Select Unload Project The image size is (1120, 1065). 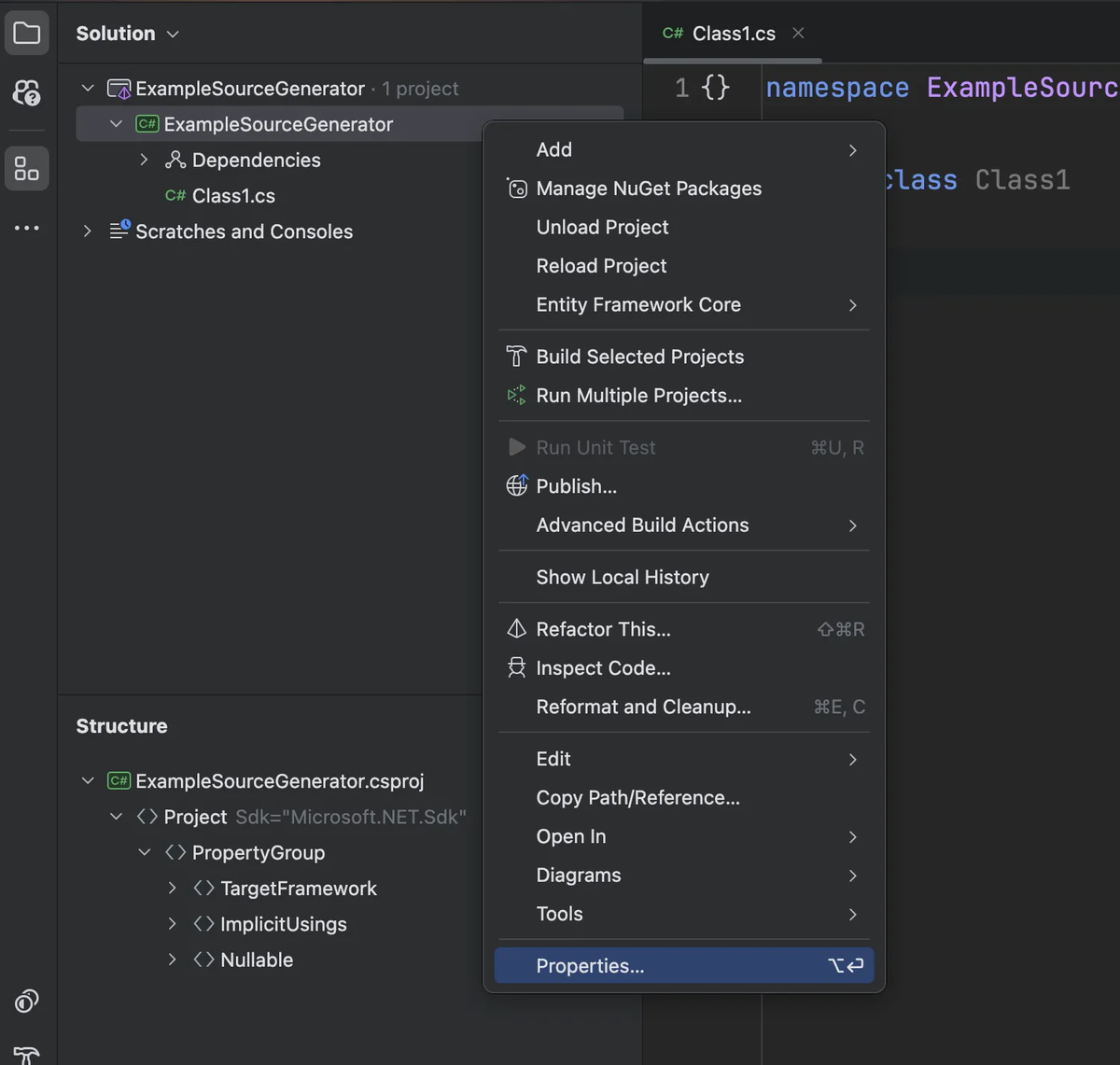pos(684,227)
